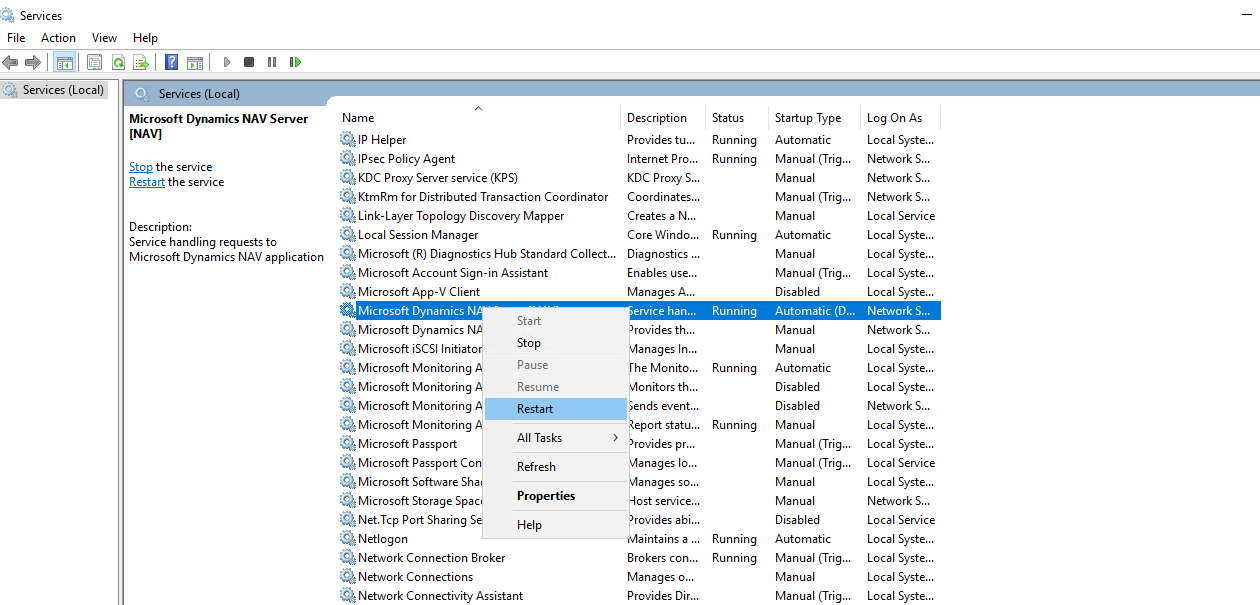Click the gear icon beside Network Connection Broker

348,558
